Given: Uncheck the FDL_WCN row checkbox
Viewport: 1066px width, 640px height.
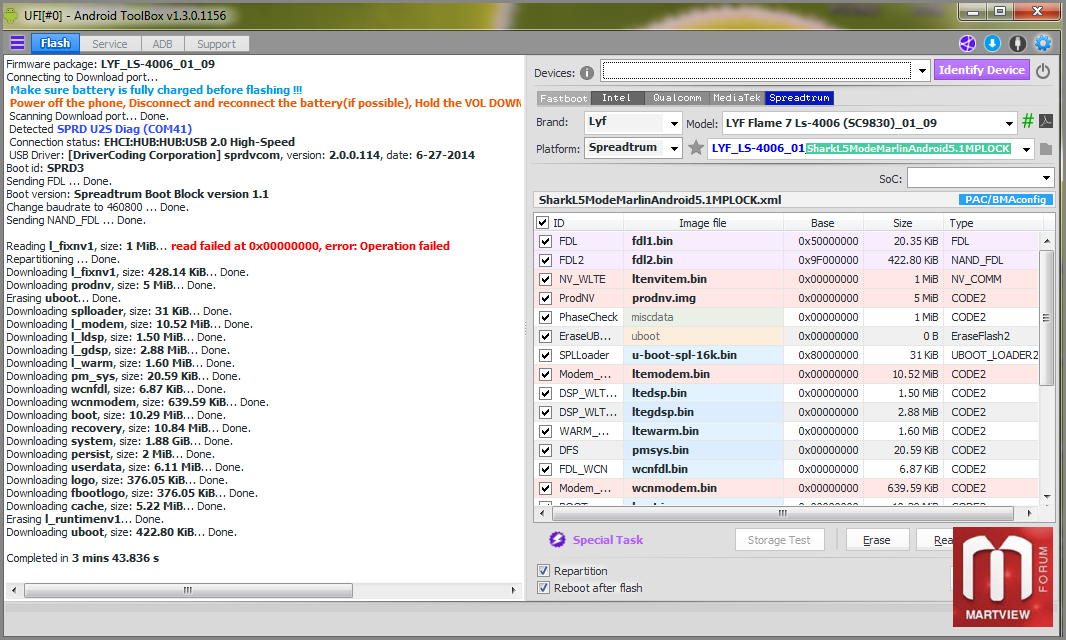Looking at the screenshot, I should point(545,469).
